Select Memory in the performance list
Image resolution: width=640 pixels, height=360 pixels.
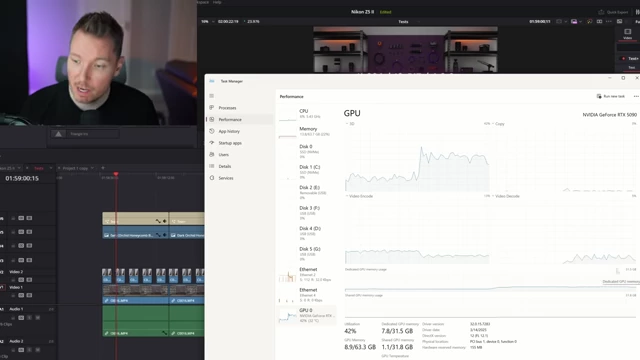click(307, 131)
